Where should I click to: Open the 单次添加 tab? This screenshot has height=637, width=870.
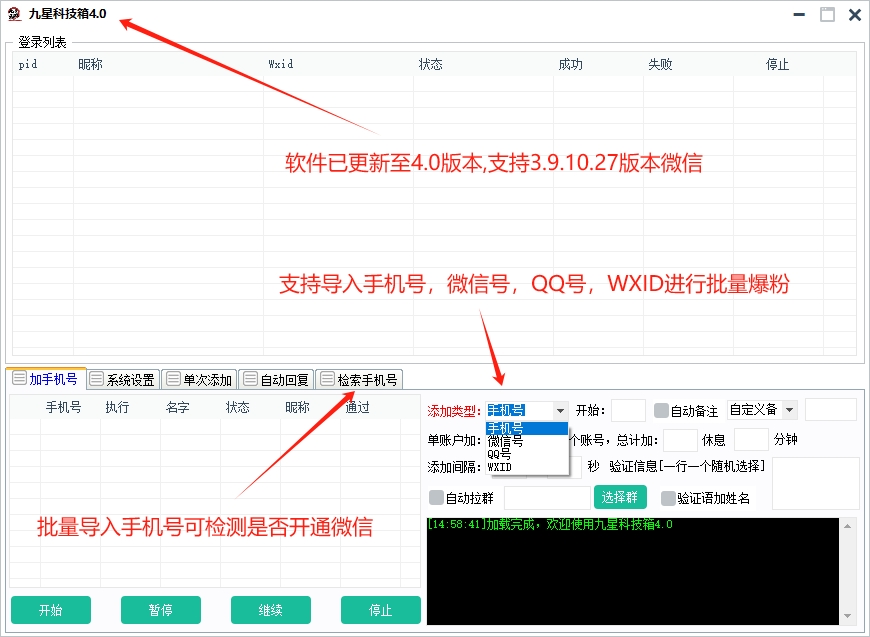pyautogui.click(x=200, y=380)
